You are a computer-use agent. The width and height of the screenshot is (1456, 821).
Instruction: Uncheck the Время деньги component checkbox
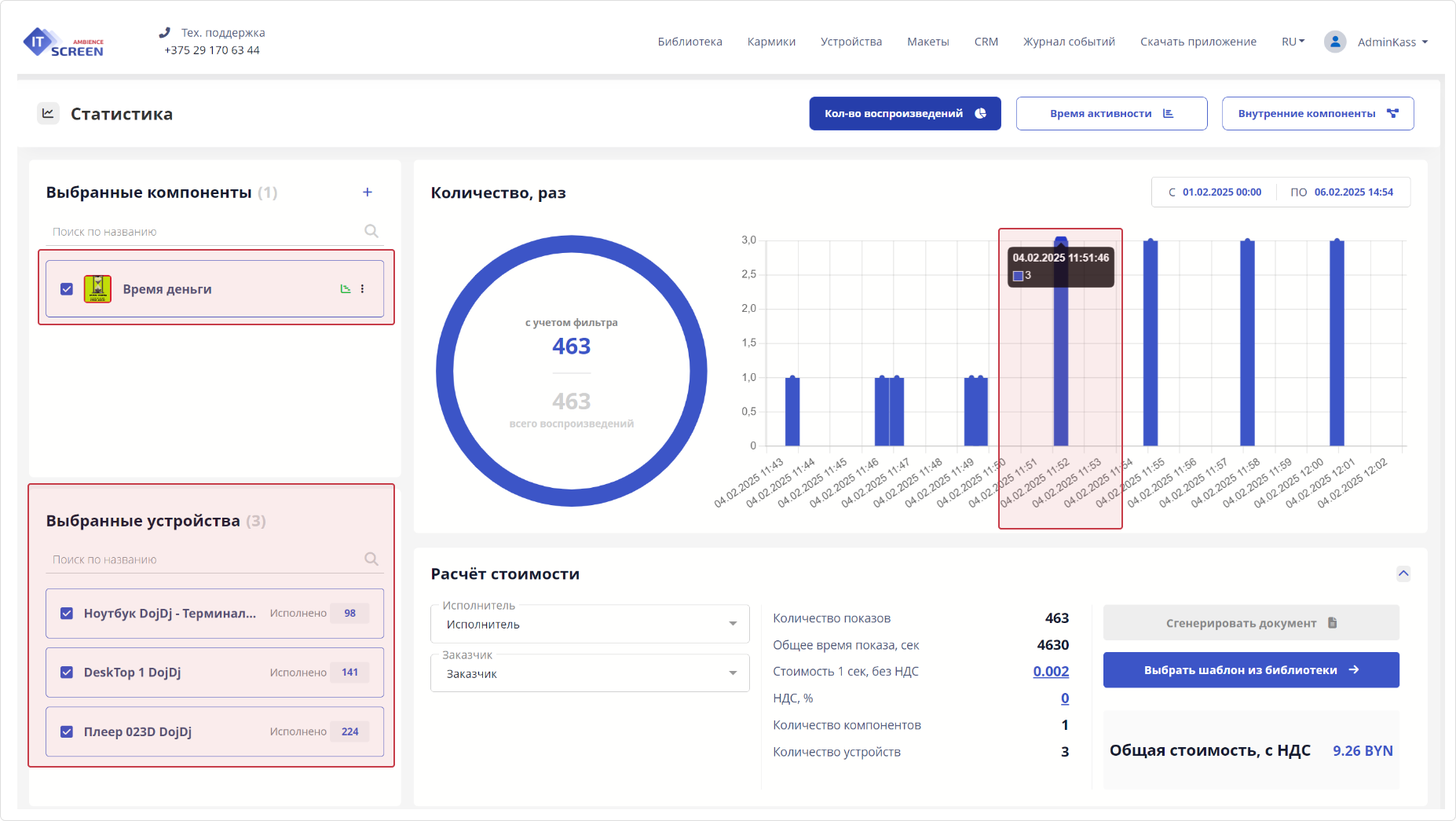point(67,289)
